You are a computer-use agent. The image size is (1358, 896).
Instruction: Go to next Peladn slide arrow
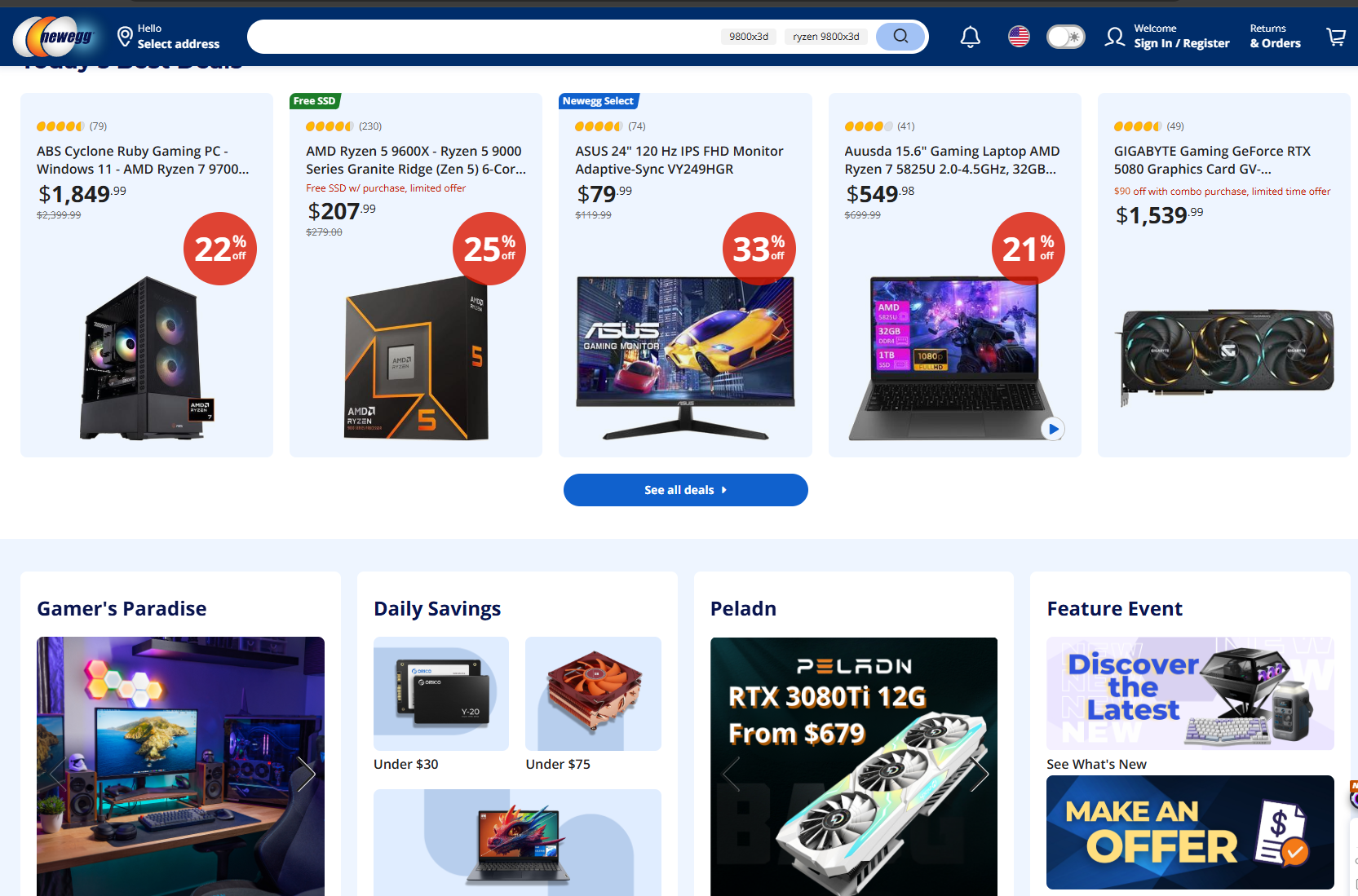(979, 774)
